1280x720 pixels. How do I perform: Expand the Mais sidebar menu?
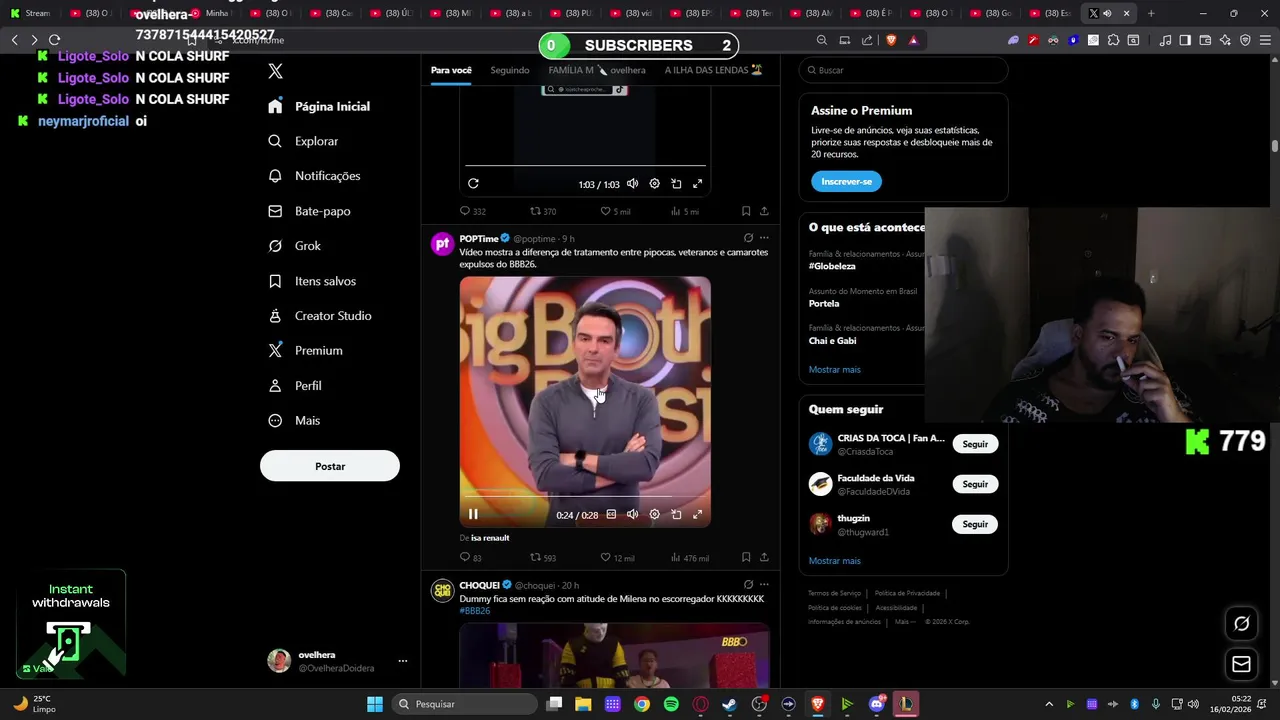point(294,421)
